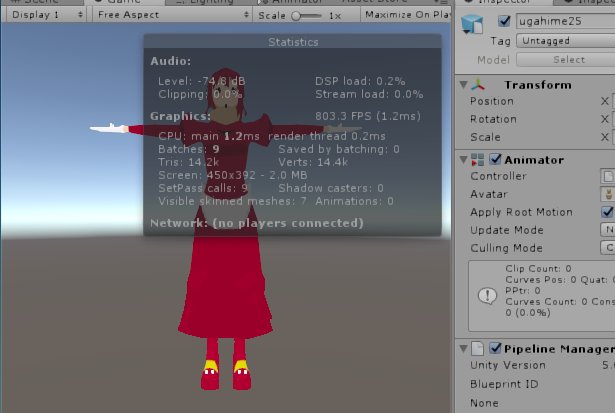Viewport: 615px width, 413px height.
Task: Toggle the ugahime25 active checkbox
Action: 504,21
